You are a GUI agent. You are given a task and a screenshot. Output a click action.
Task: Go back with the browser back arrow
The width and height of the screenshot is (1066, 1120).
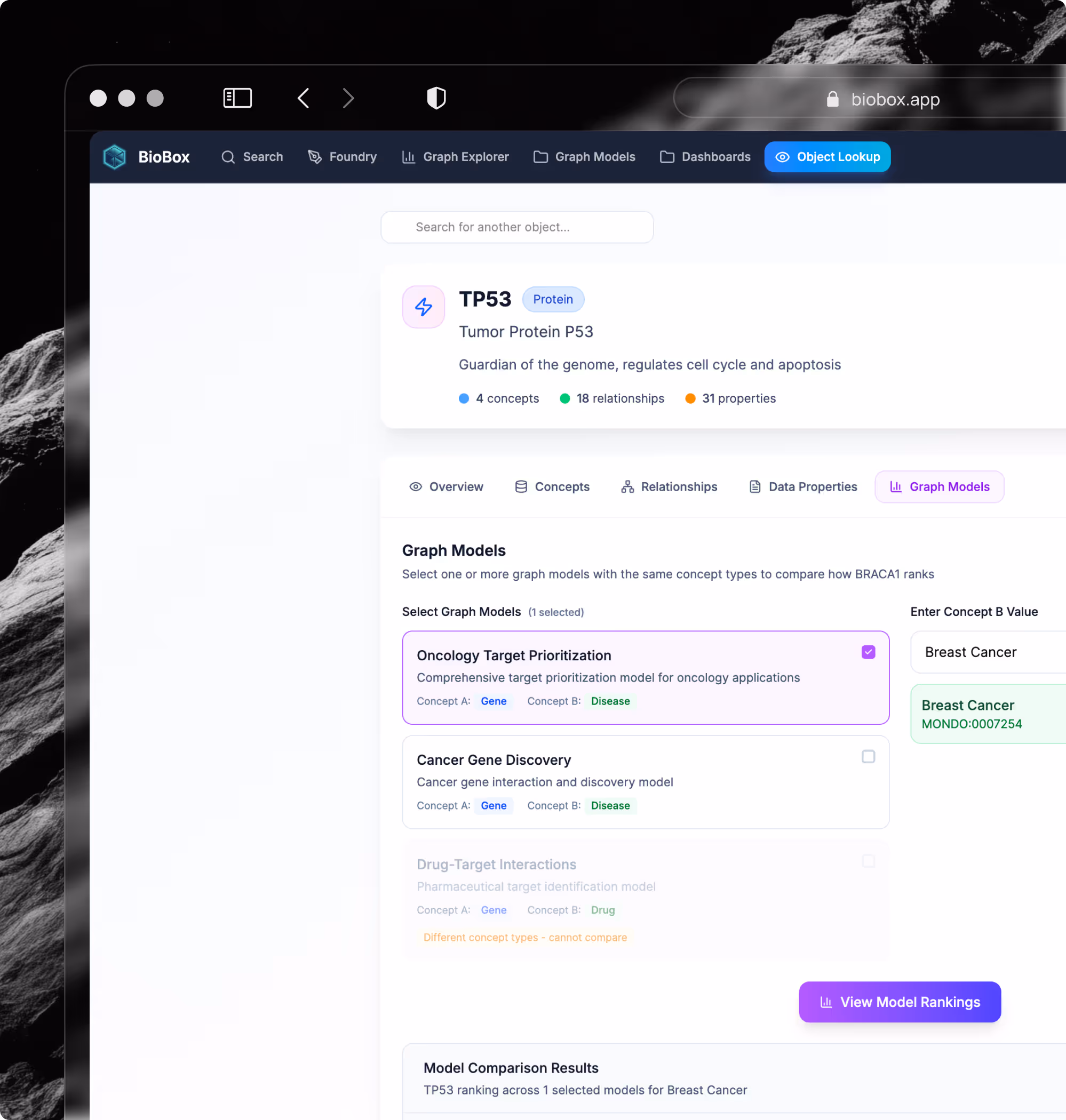click(x=304, y=98)
